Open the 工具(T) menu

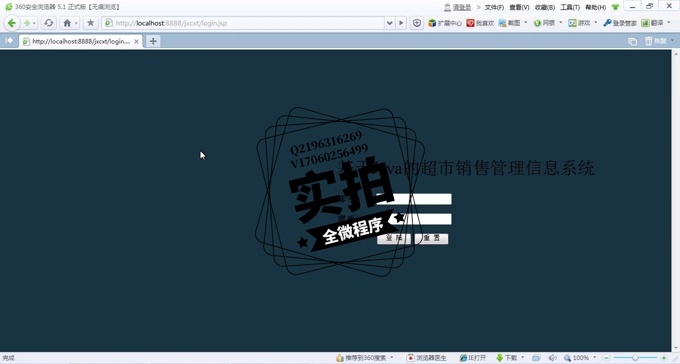point(570,7)
